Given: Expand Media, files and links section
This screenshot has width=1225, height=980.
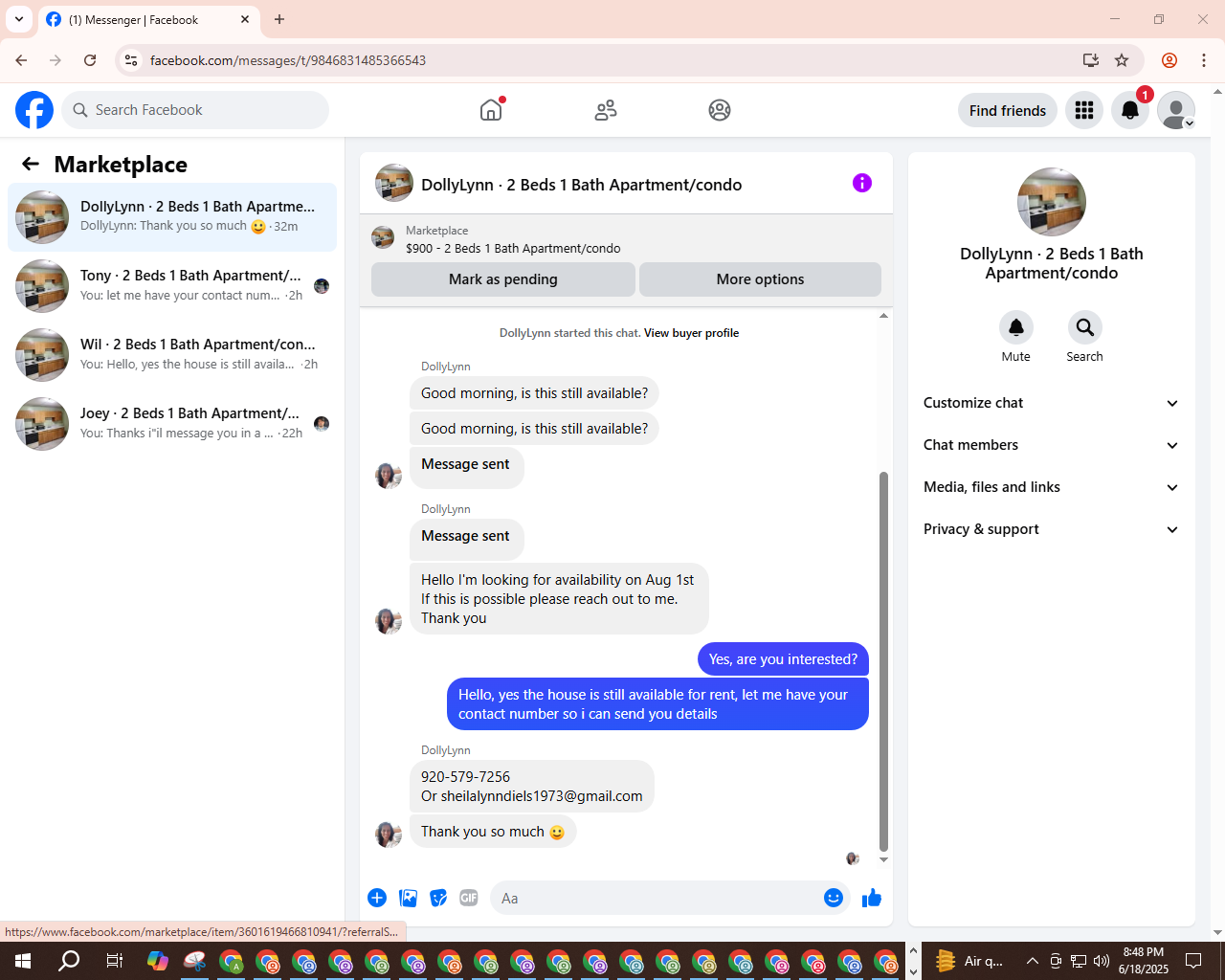Looking at the screenshot, I should pos(1051,487).
